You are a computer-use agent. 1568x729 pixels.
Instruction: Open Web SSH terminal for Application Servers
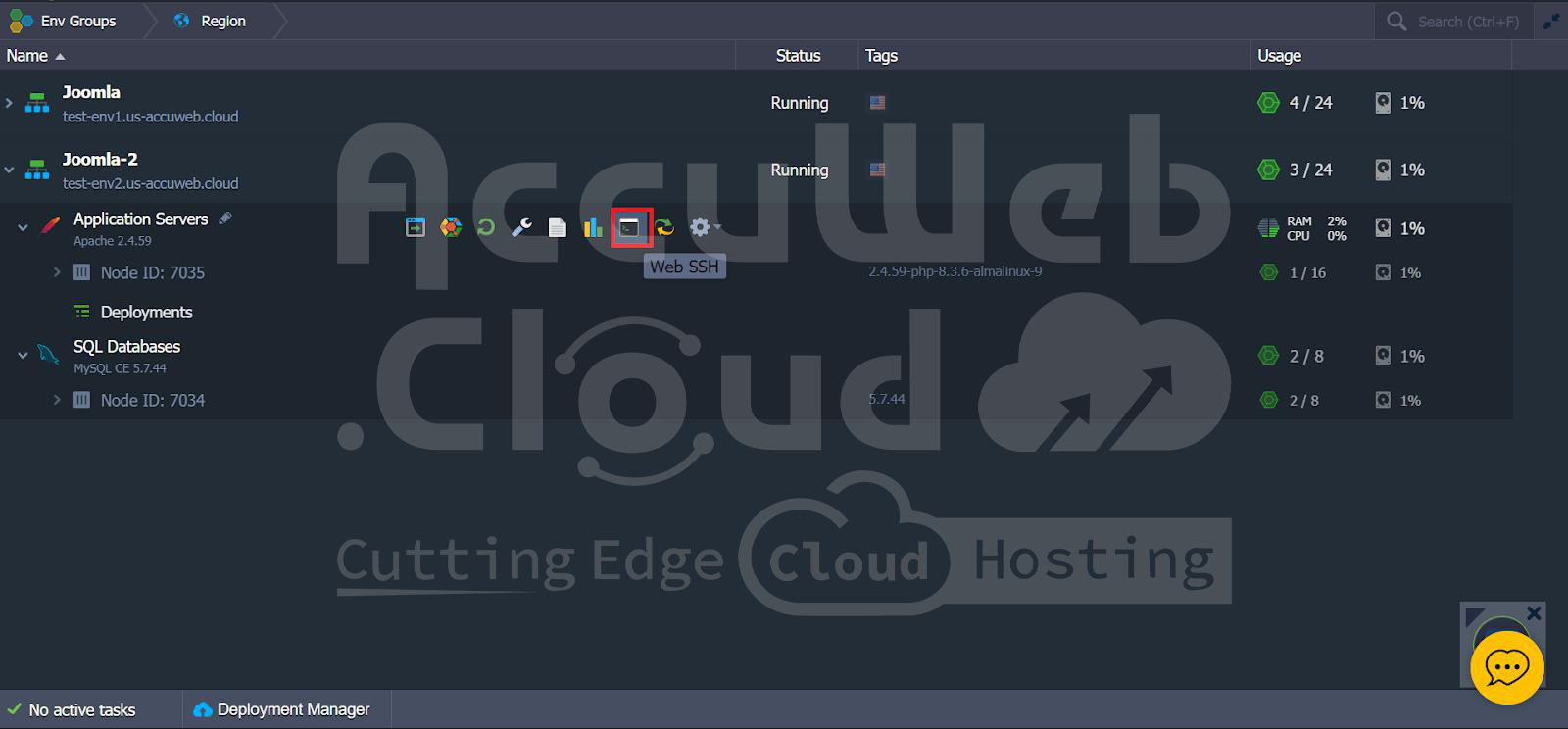[x=629, y=228]
